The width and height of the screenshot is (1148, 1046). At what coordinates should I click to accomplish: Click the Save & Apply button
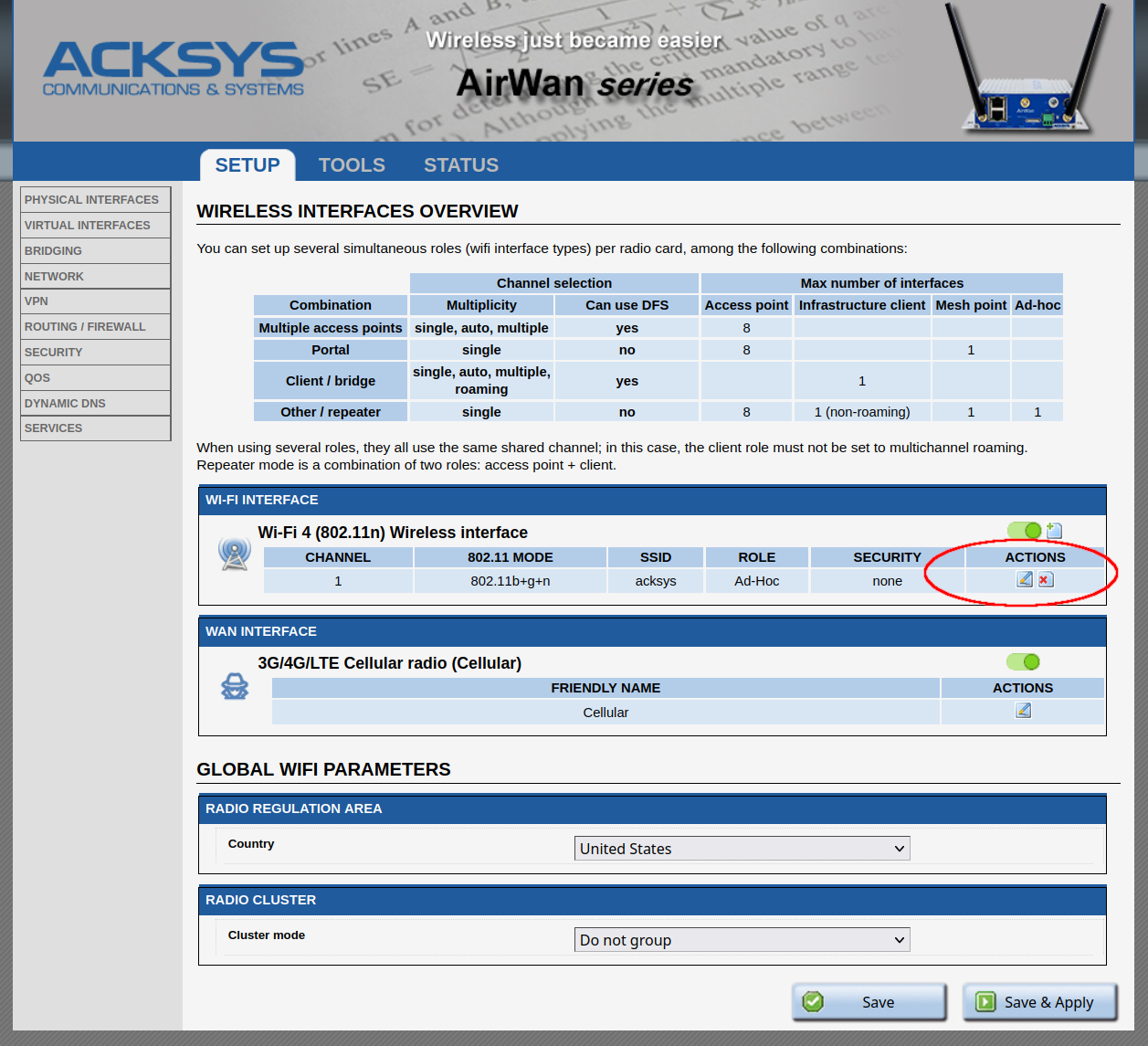1039,1002
